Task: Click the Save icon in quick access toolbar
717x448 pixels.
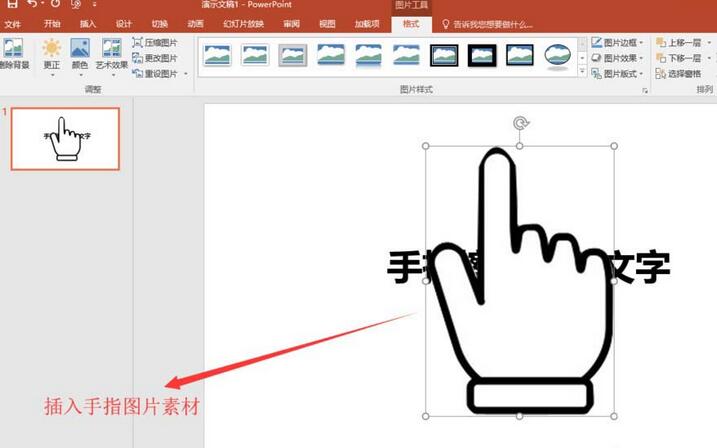Action: (12, 4)
